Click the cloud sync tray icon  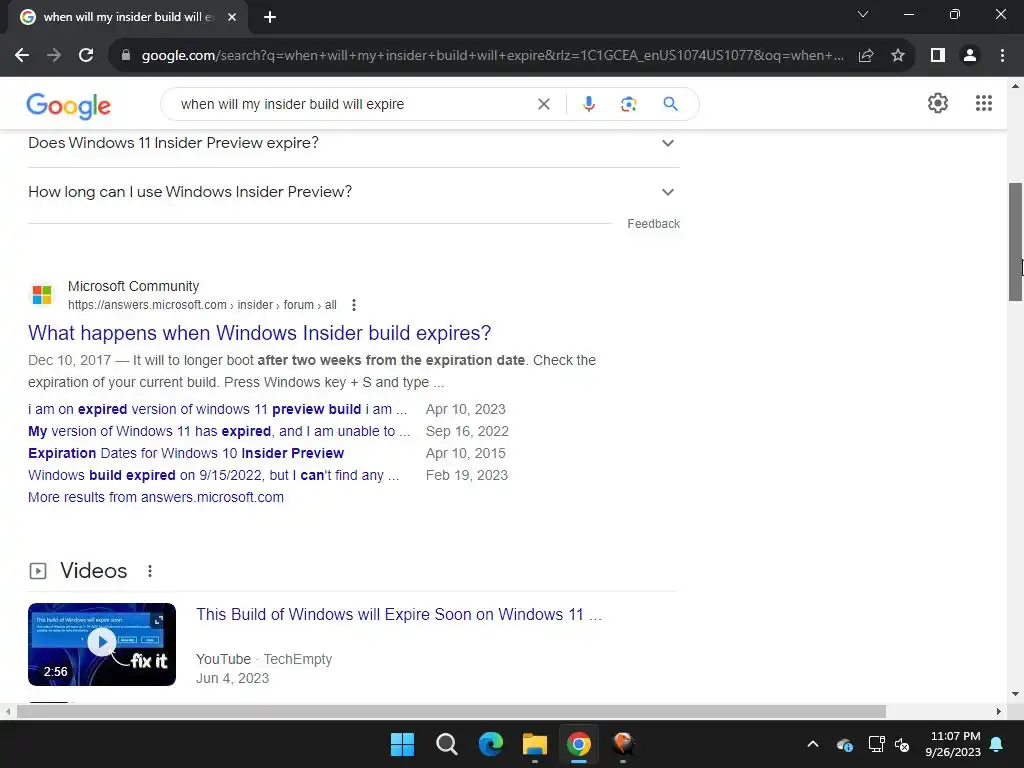(844, 744)
